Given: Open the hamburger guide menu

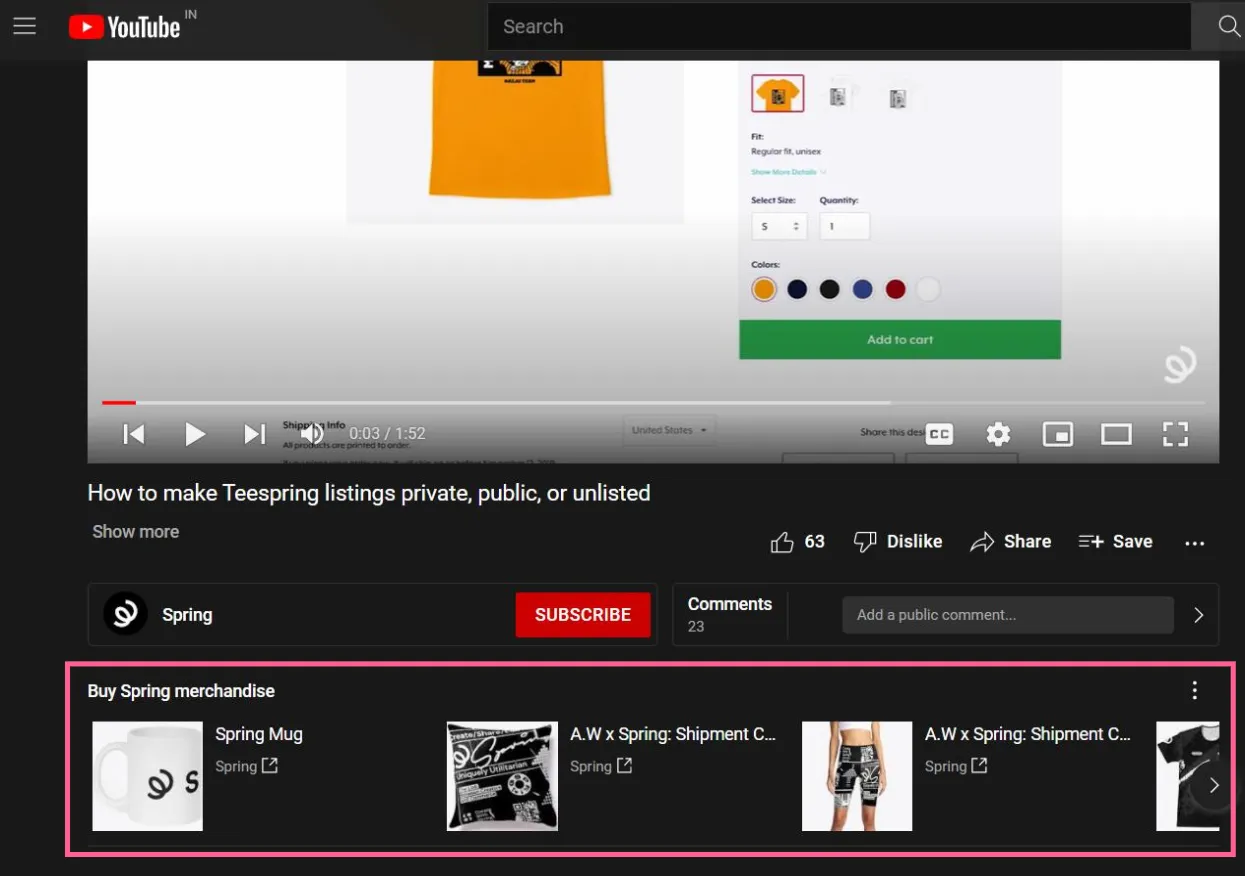Looking at the screenshot, I should pyautogui.click(x=25, y=27).
